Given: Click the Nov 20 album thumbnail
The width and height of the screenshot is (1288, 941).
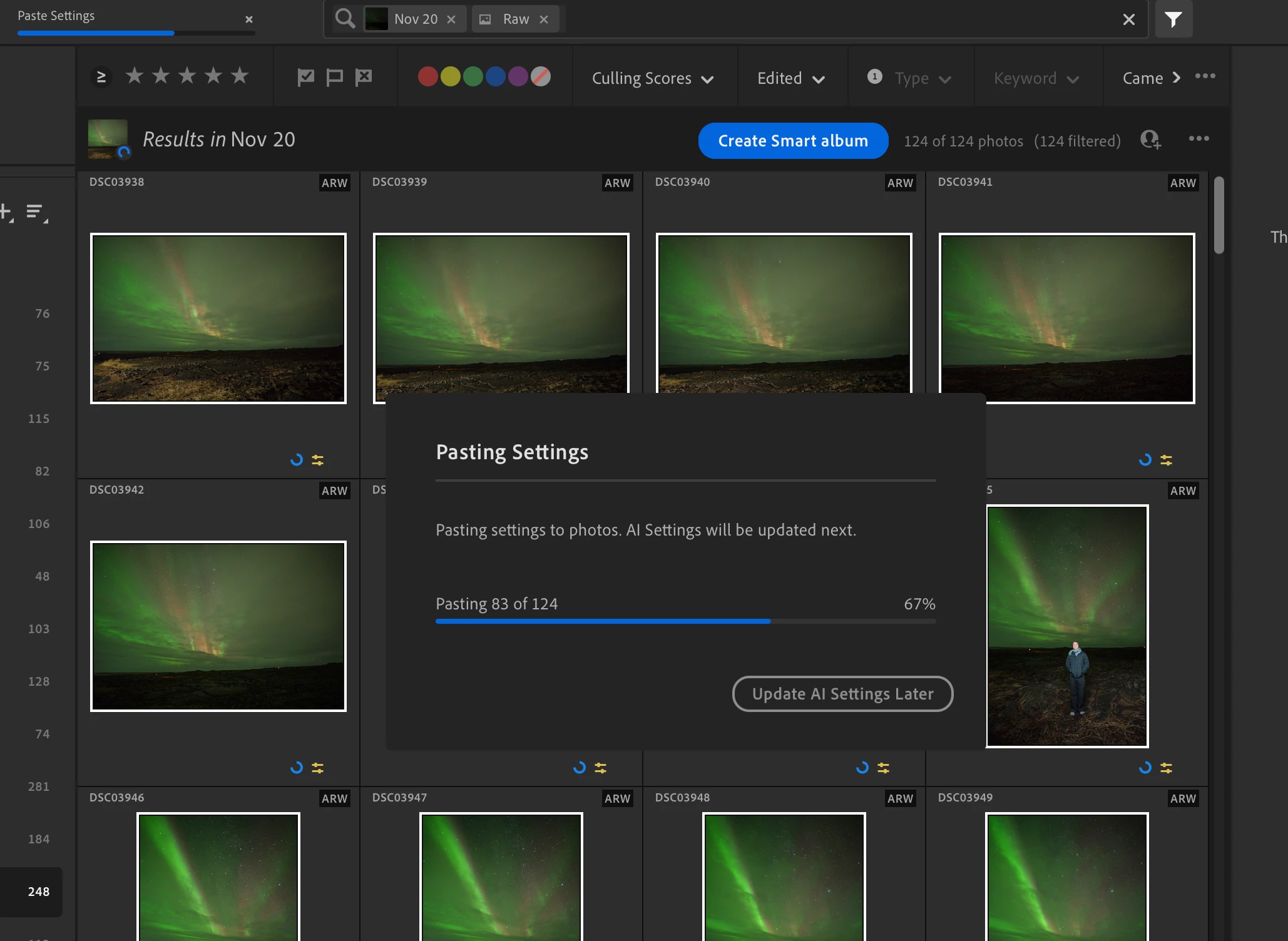Looking at the screenshot, I should click(x=108, y=139).
